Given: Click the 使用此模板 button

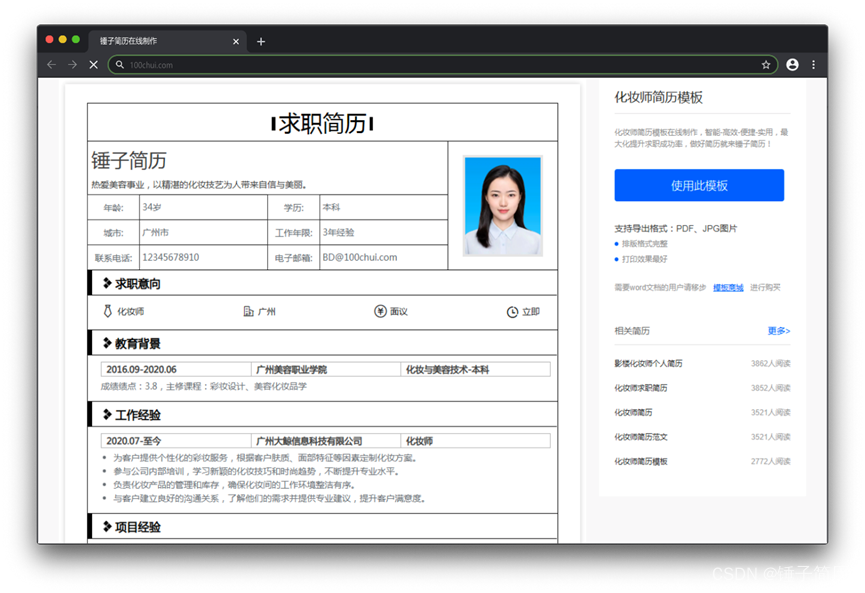Looking at the screenshot, I should (x=699, y=185).
